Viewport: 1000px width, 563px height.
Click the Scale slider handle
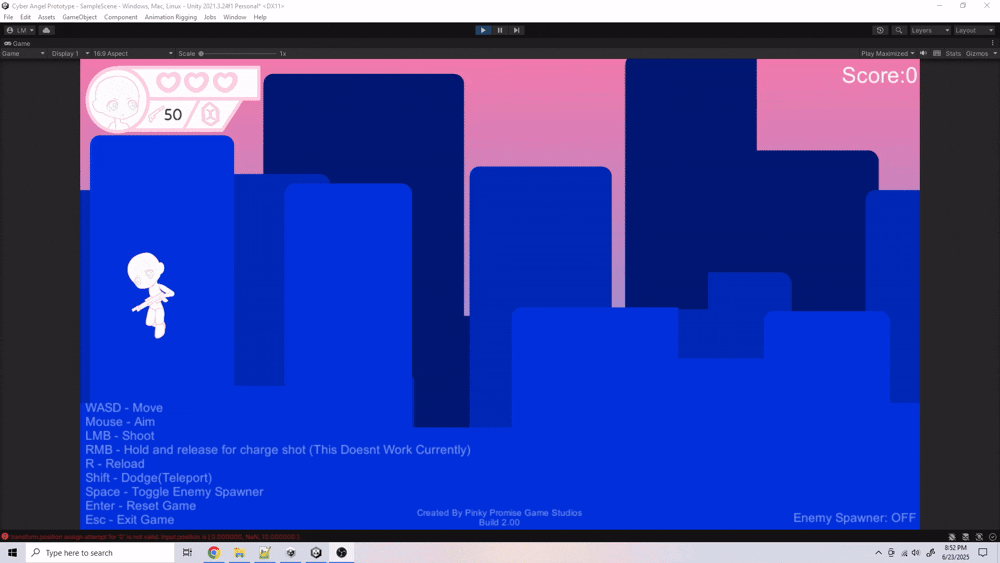[x=201, y=54]
